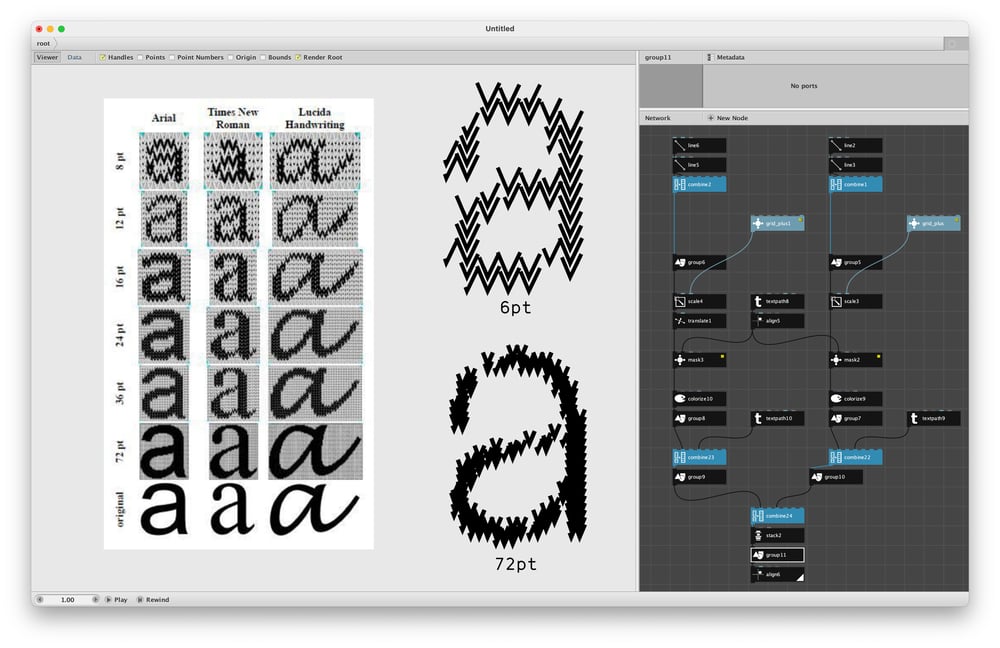
Task: Turn on the Point Numbers checkbox
Action: click(x=172, y=57)
